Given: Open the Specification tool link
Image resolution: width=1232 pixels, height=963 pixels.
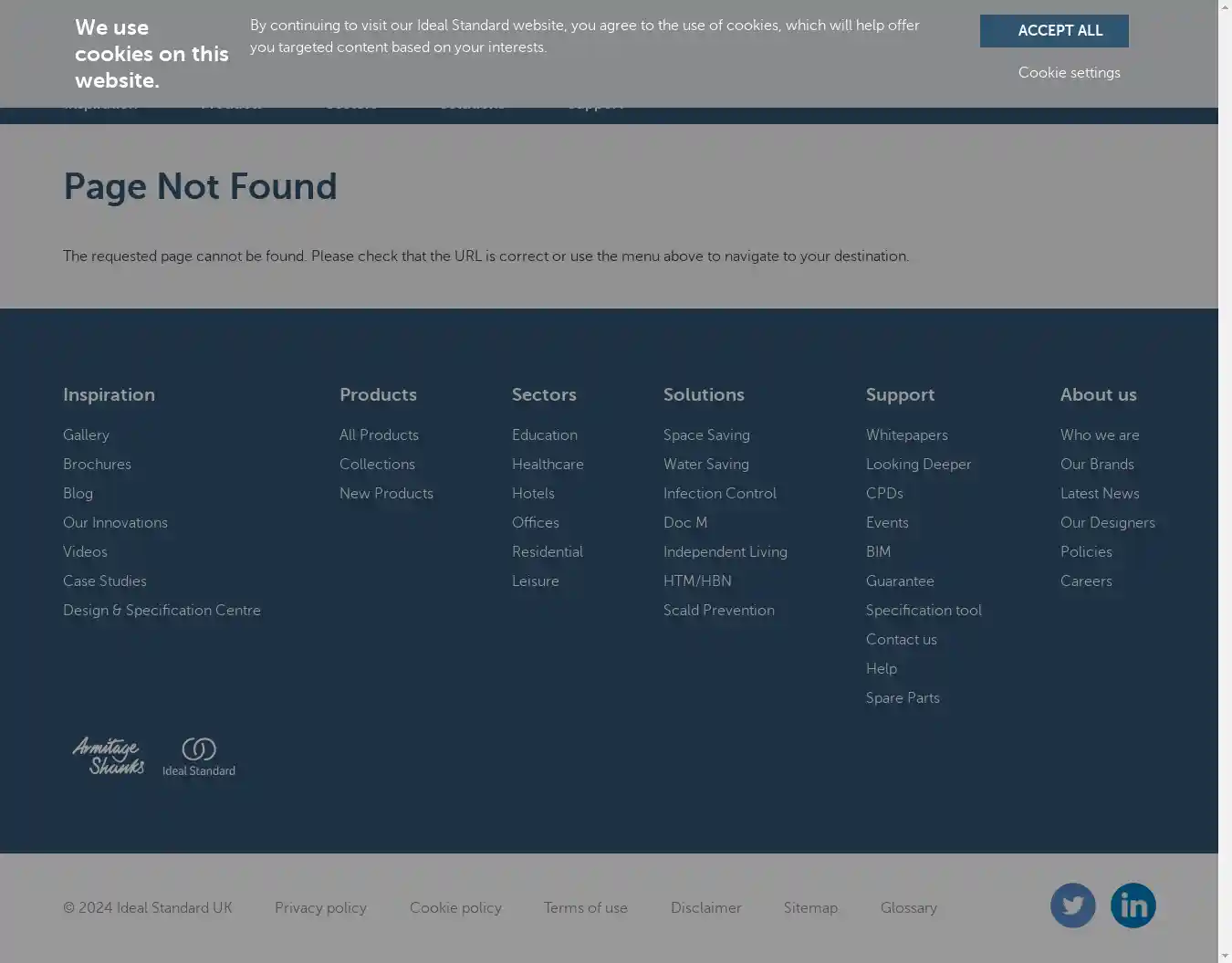Looking at the screenshot, I should [924, 611].
